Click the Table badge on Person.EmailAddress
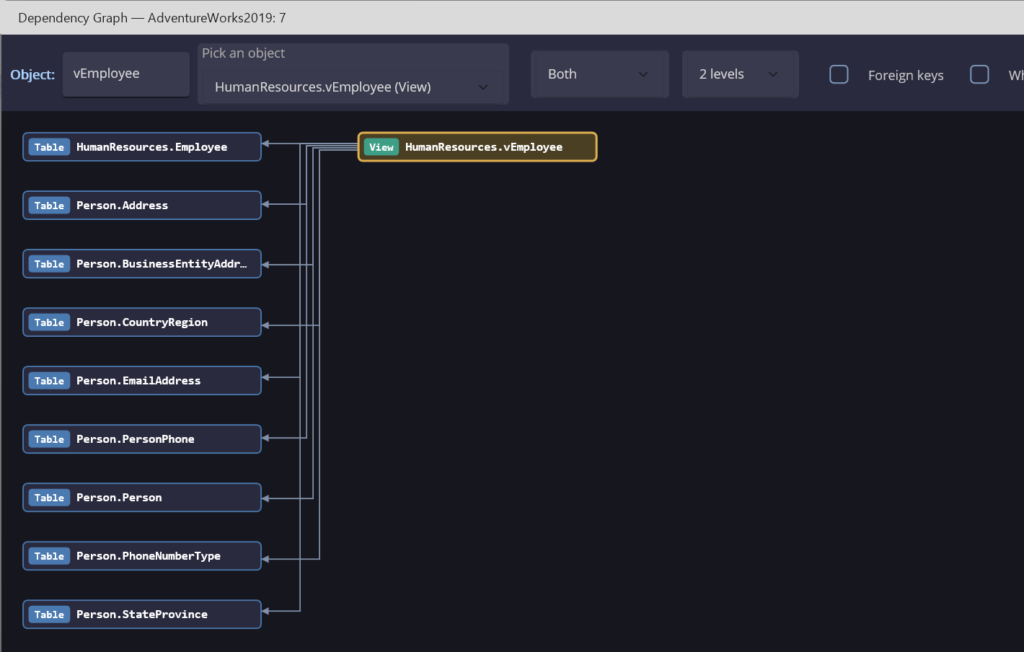This screenshot has height=652, width=1024. pos(49,380)
